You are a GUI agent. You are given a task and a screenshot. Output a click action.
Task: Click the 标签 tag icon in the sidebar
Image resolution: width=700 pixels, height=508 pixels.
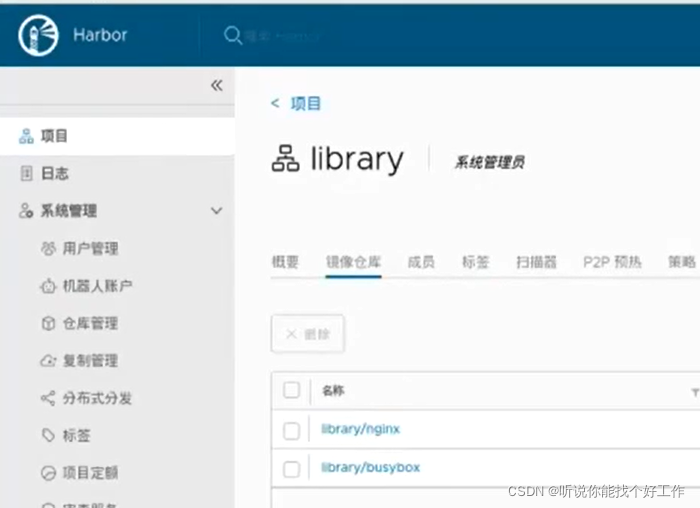48,435
